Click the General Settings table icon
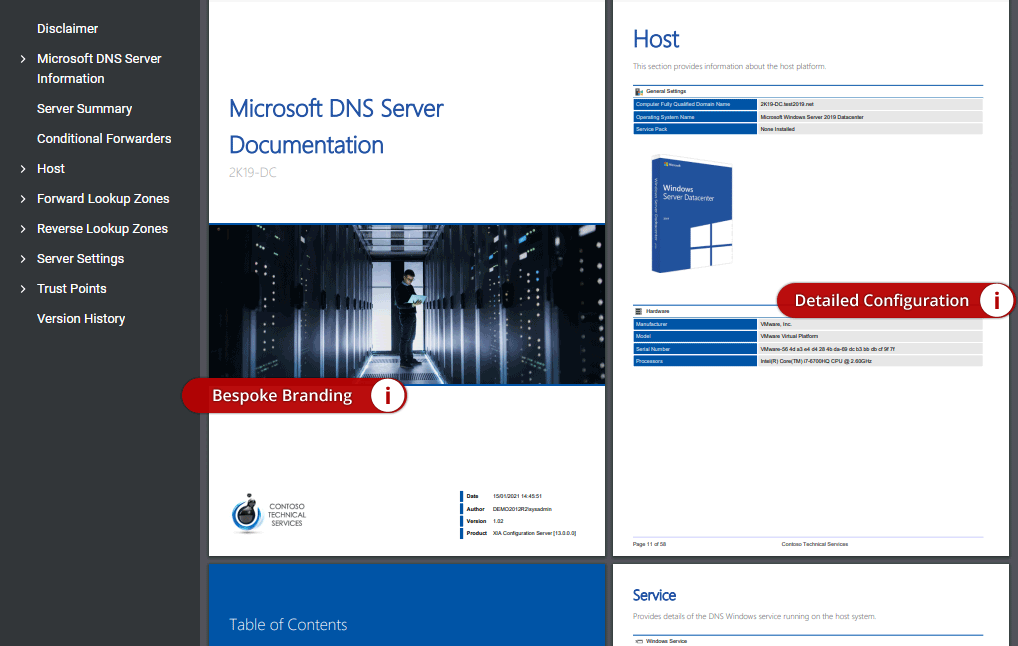The width and height of the screenshot is (1018, 646). click(639, 92)
